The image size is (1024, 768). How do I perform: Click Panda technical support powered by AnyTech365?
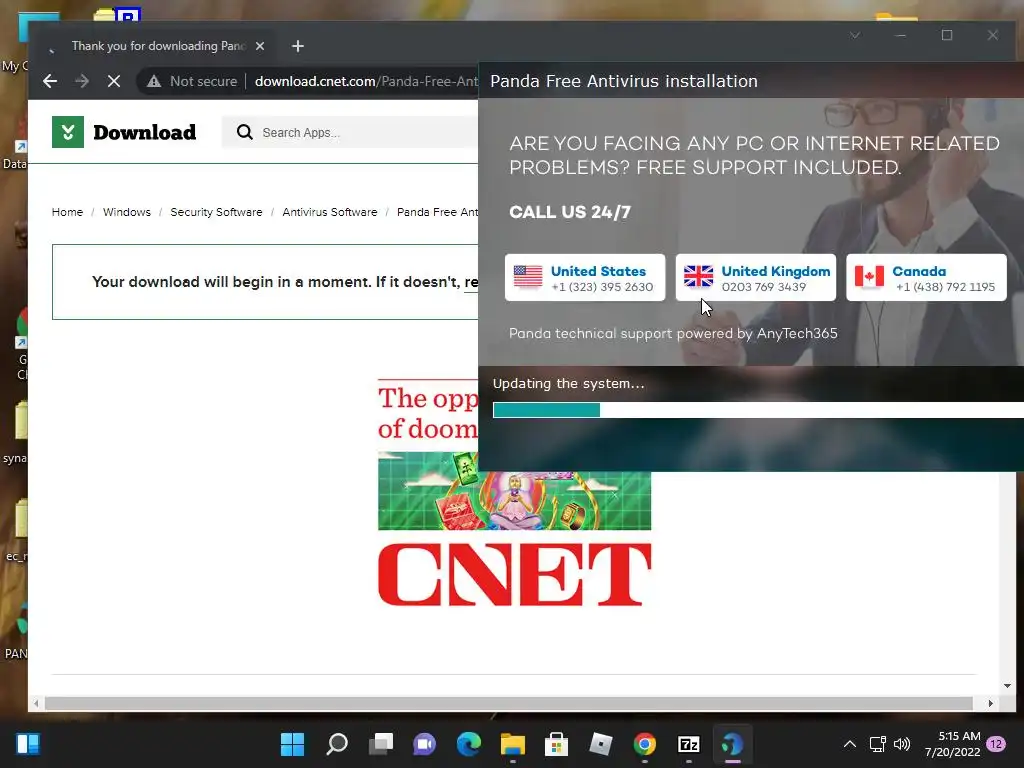click(673, 333)
